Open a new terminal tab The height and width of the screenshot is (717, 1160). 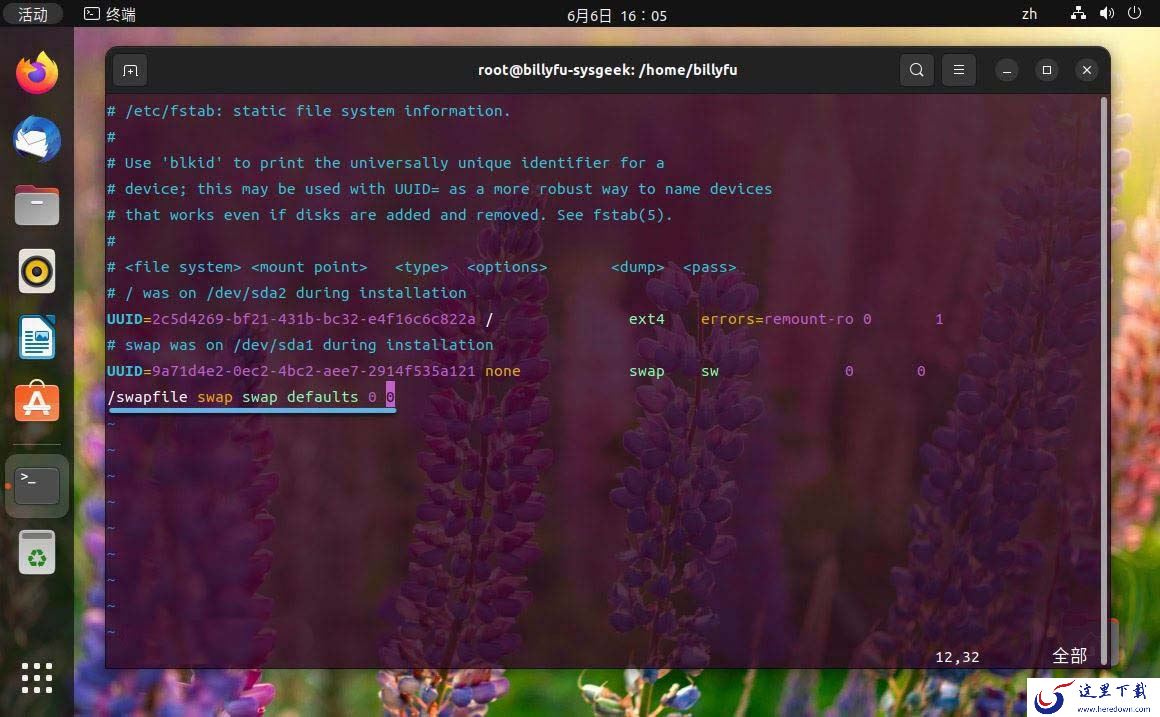[130, 70]
